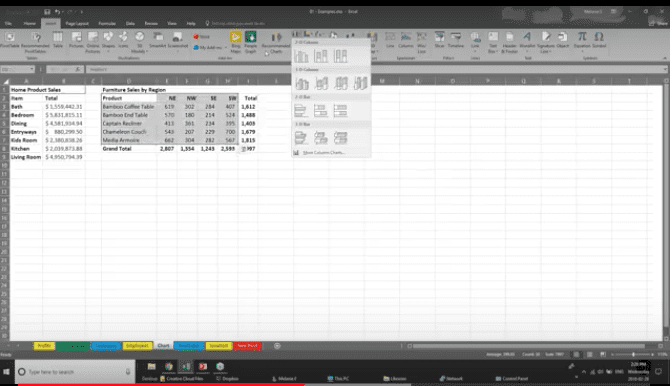Click the horizontal scrollbar
Viewport: 672px width, 386px height.
(528, 346)
